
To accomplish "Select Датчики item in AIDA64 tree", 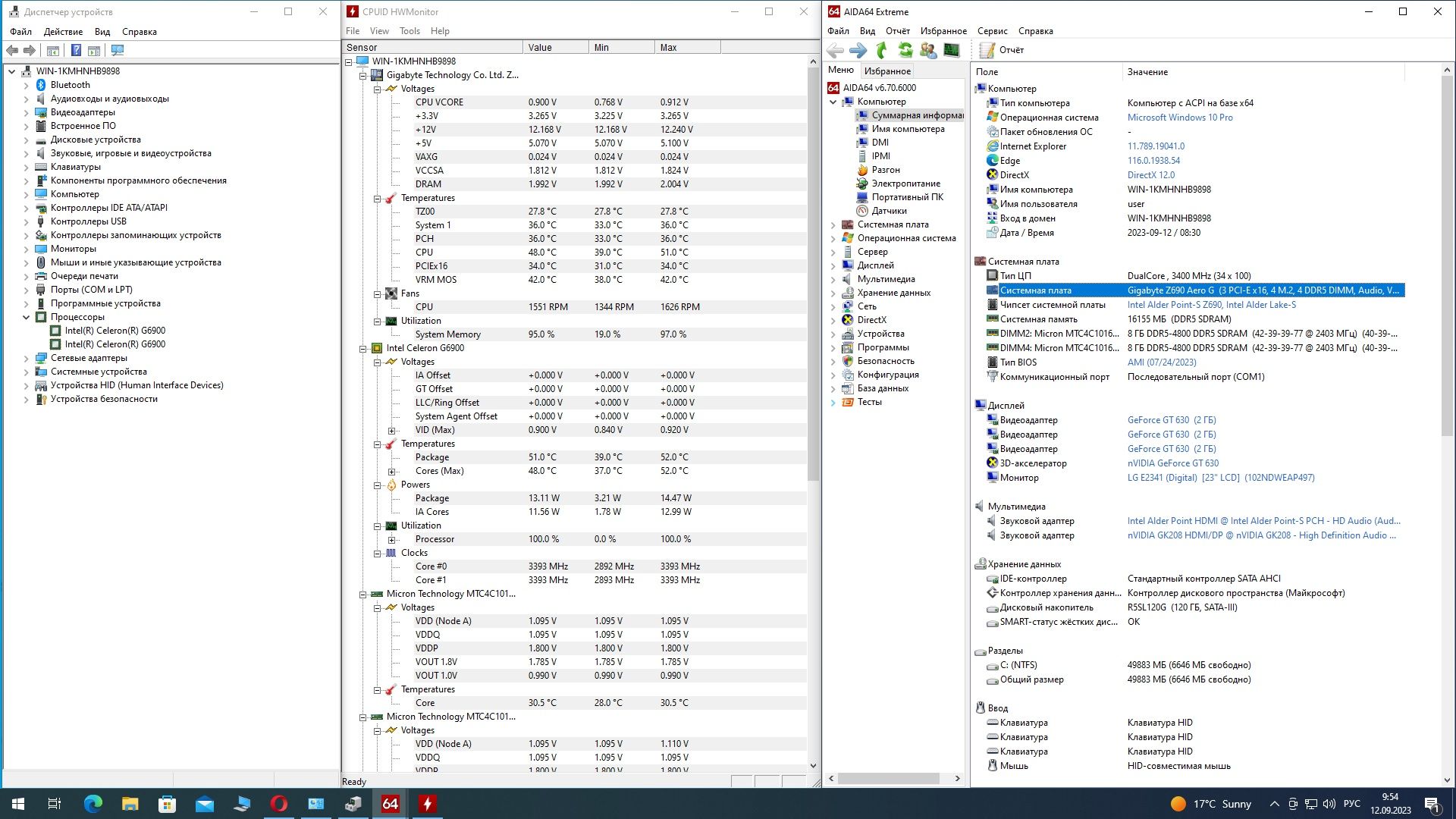I will tap(889, 211).
